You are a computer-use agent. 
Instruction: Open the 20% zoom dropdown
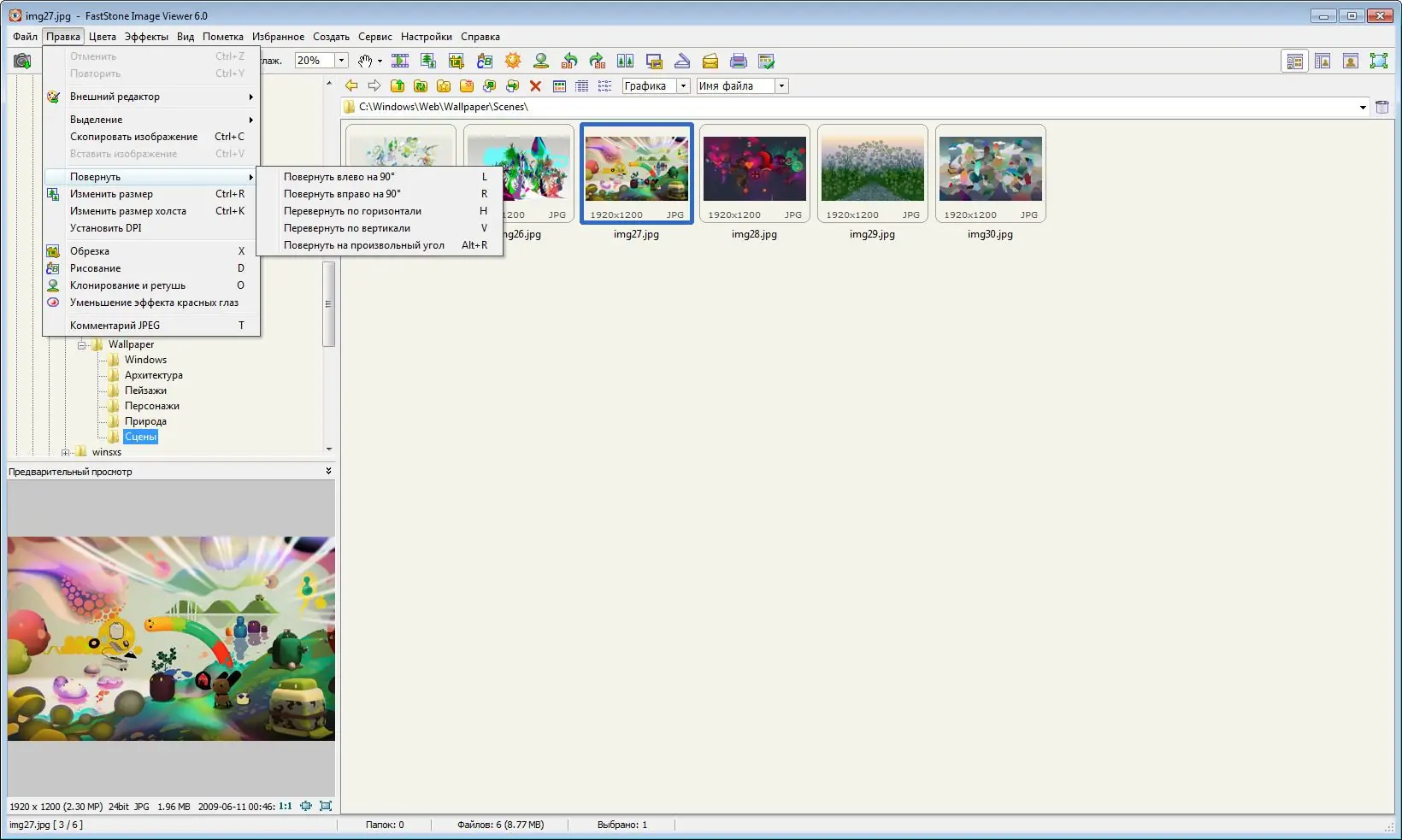point(341,61)
